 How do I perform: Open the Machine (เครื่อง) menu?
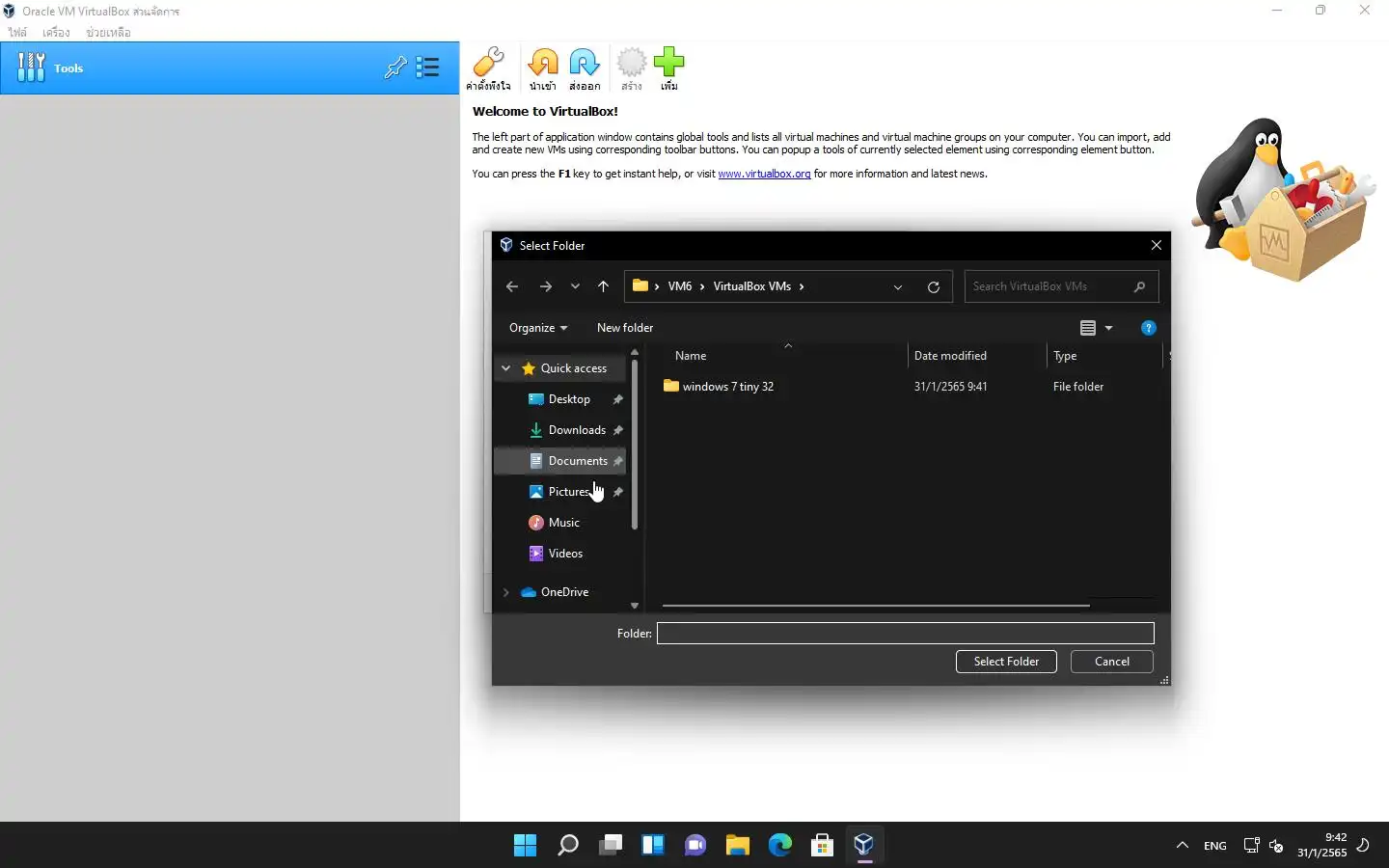[x=56, y=32]
